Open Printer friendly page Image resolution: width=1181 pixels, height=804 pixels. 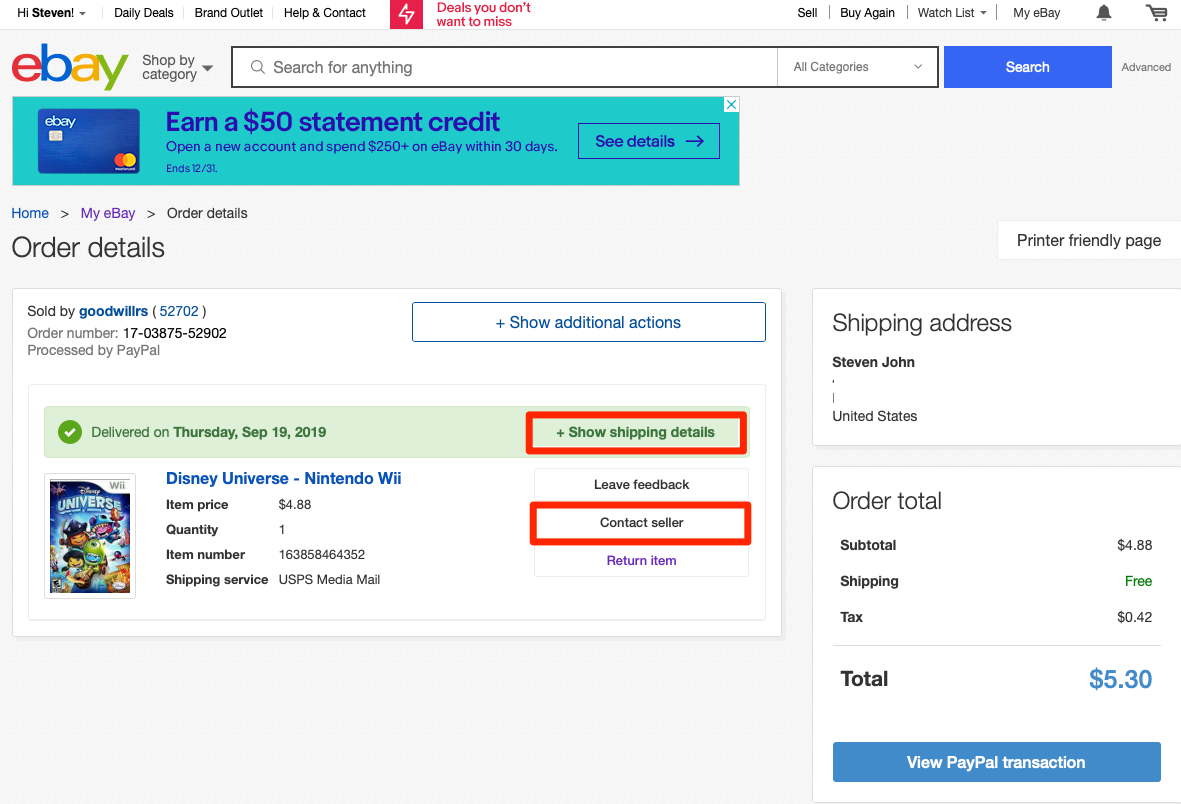[1088, 240]
